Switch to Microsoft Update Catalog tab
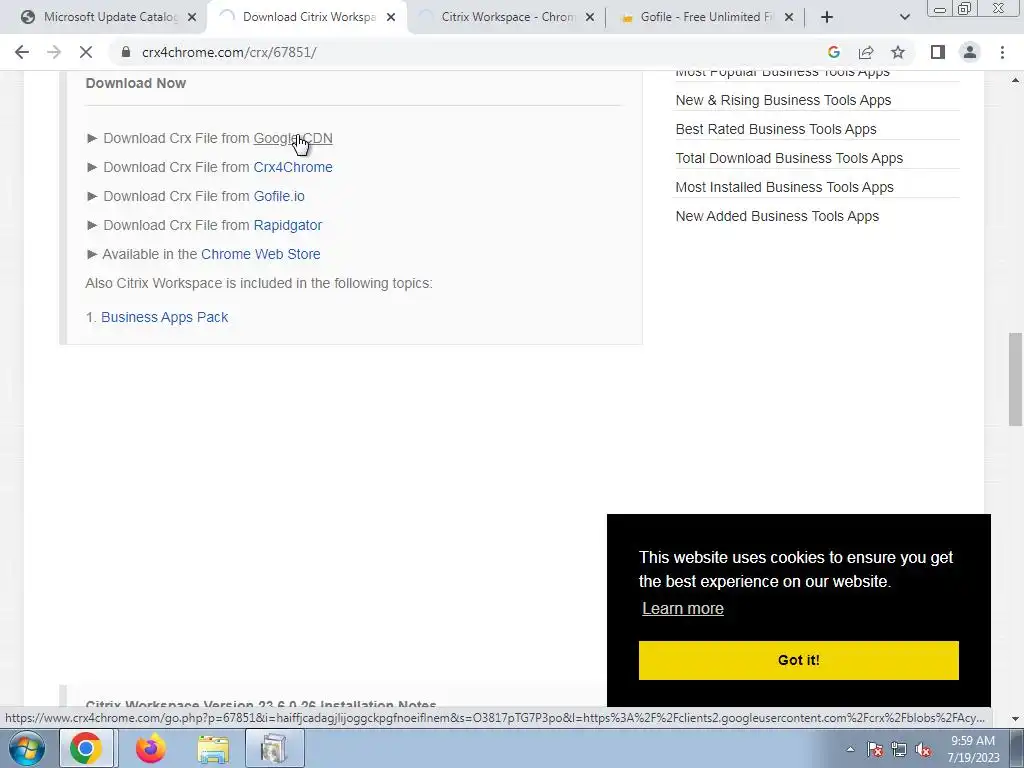The image size is (1024, 768). pyautogui.click(x=110, y=18)
